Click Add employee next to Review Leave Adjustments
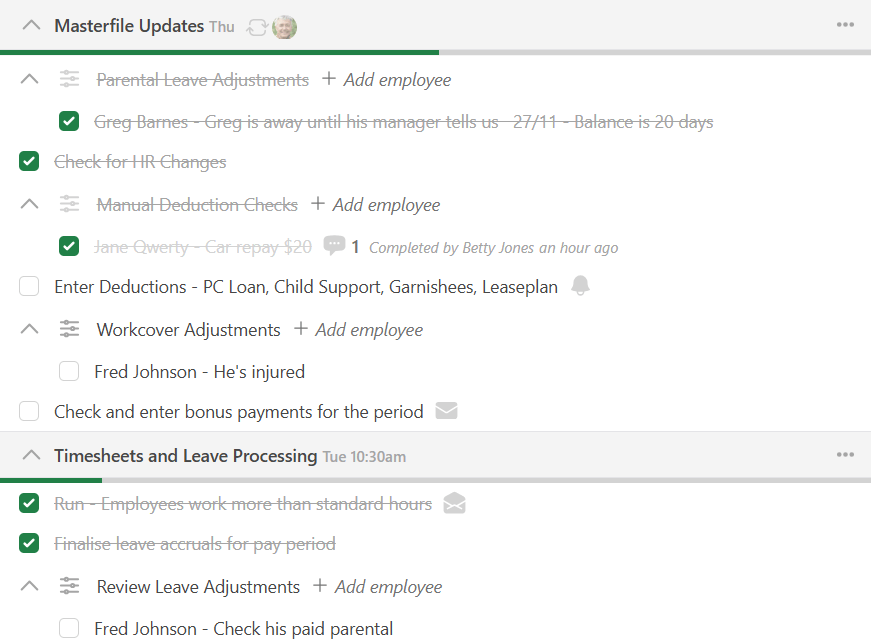 [x=377, y=587]
